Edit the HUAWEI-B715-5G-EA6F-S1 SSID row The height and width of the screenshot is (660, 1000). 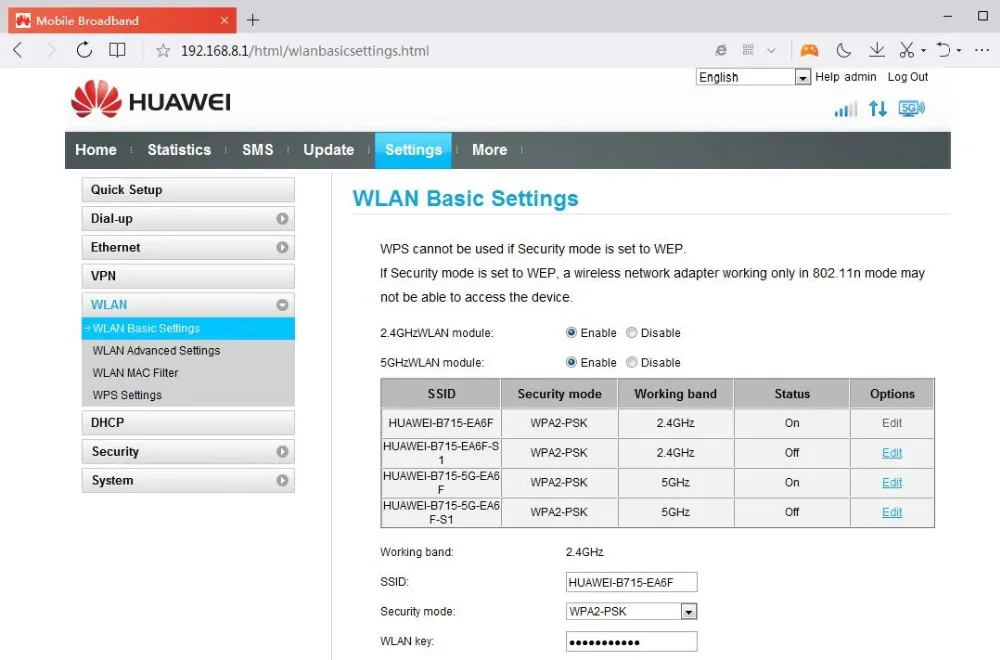tap(892, 512)
